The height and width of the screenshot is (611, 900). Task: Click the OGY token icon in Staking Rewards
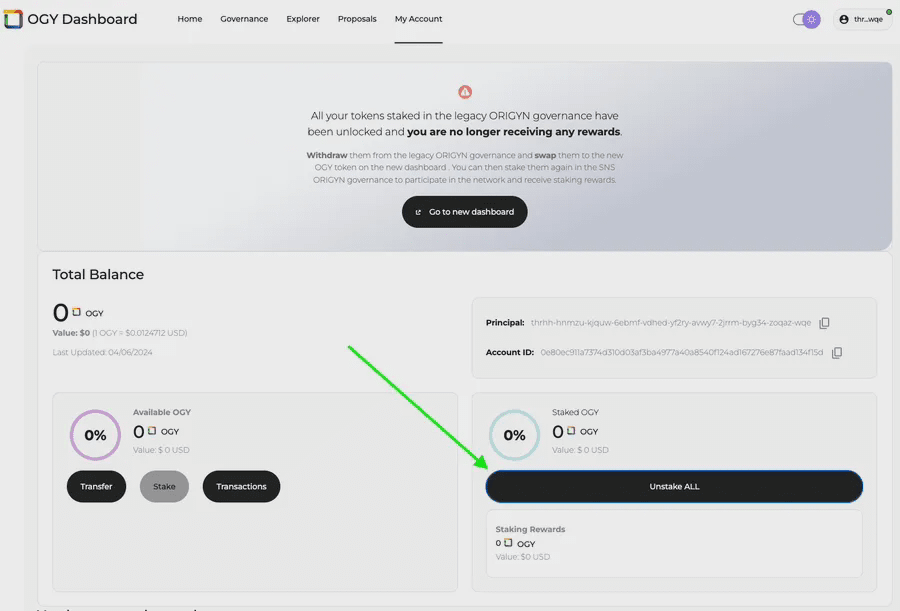coord(508,543)
